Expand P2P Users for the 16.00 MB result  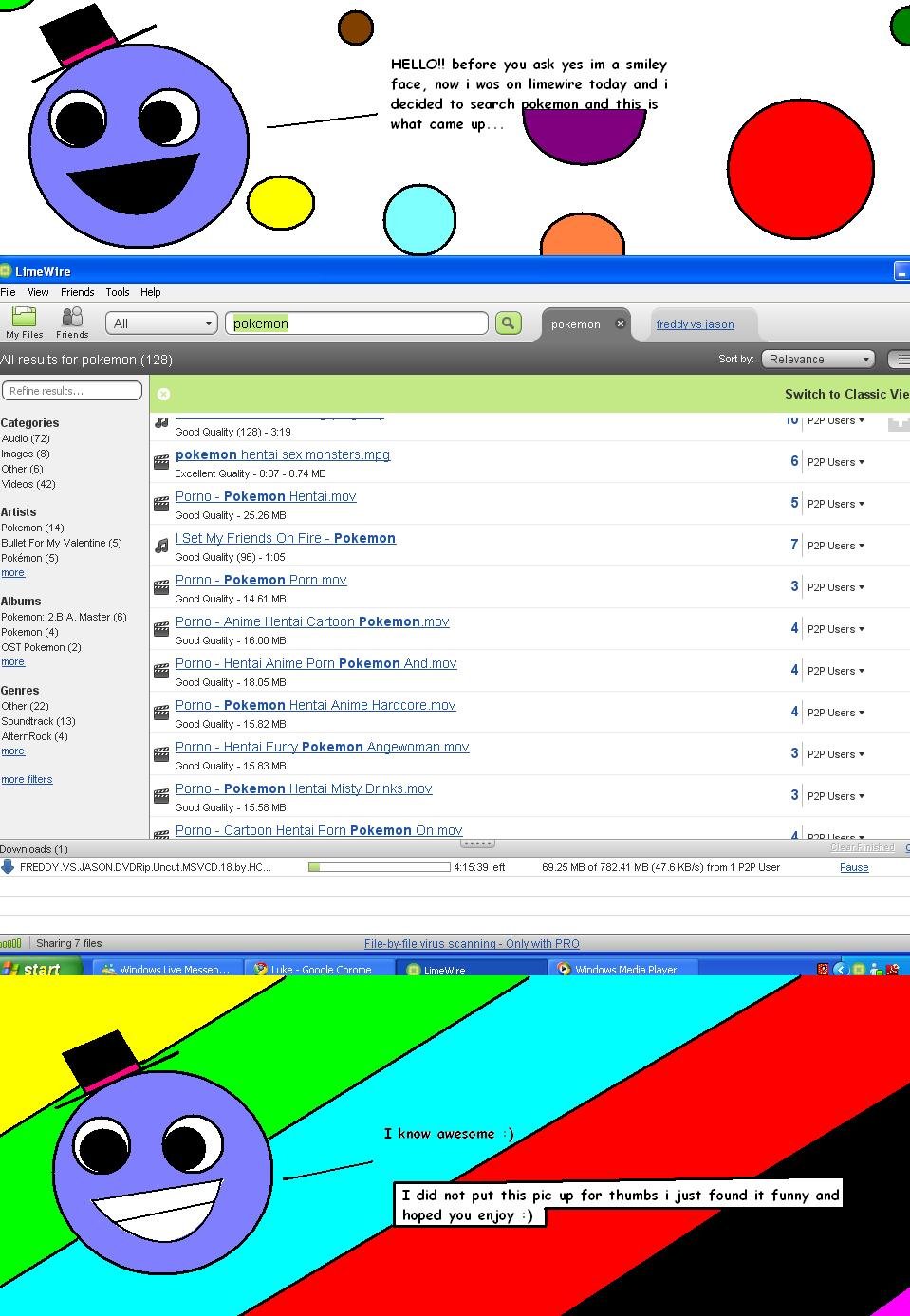(x=835, y=629)
